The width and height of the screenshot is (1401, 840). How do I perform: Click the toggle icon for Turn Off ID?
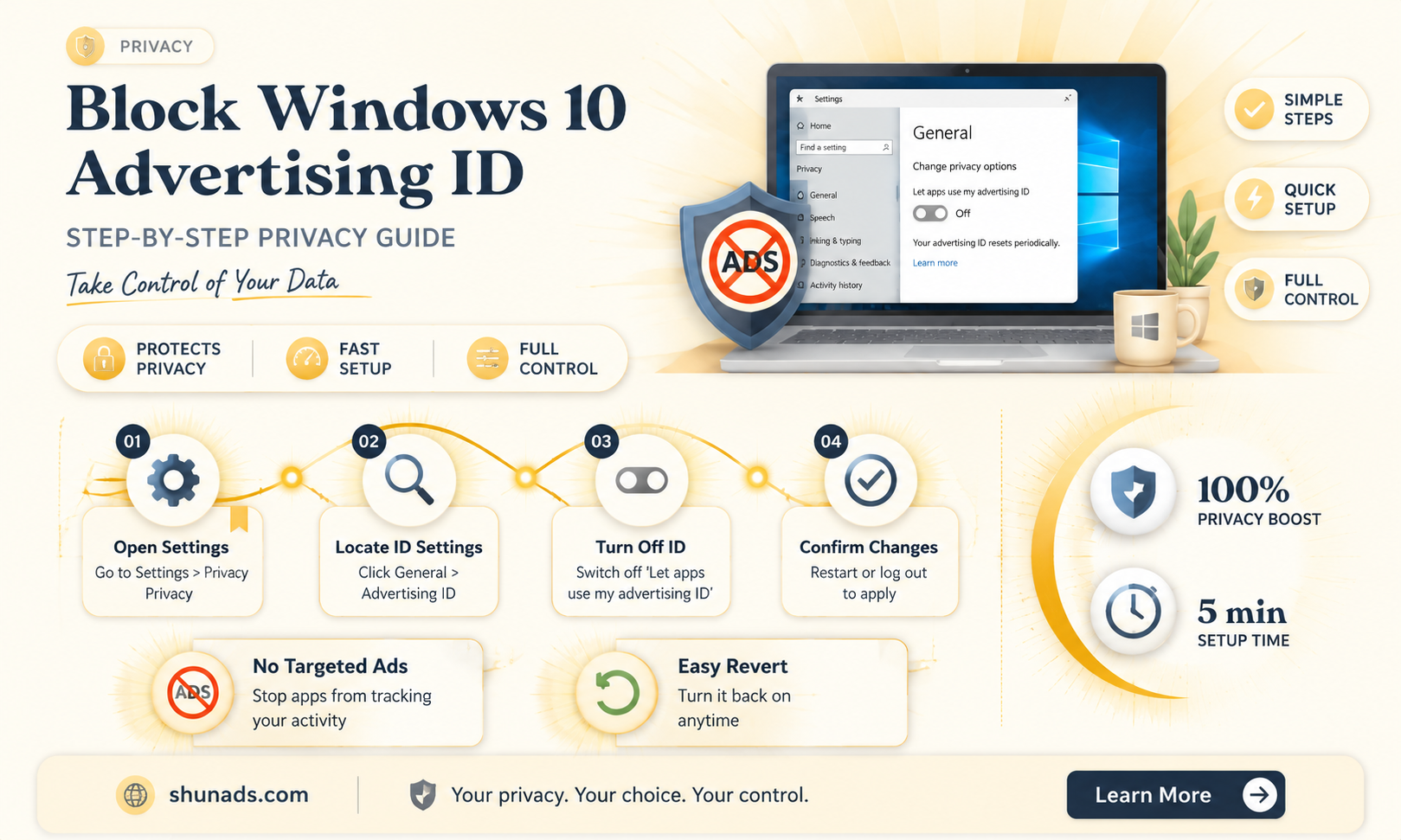(641, 480)
